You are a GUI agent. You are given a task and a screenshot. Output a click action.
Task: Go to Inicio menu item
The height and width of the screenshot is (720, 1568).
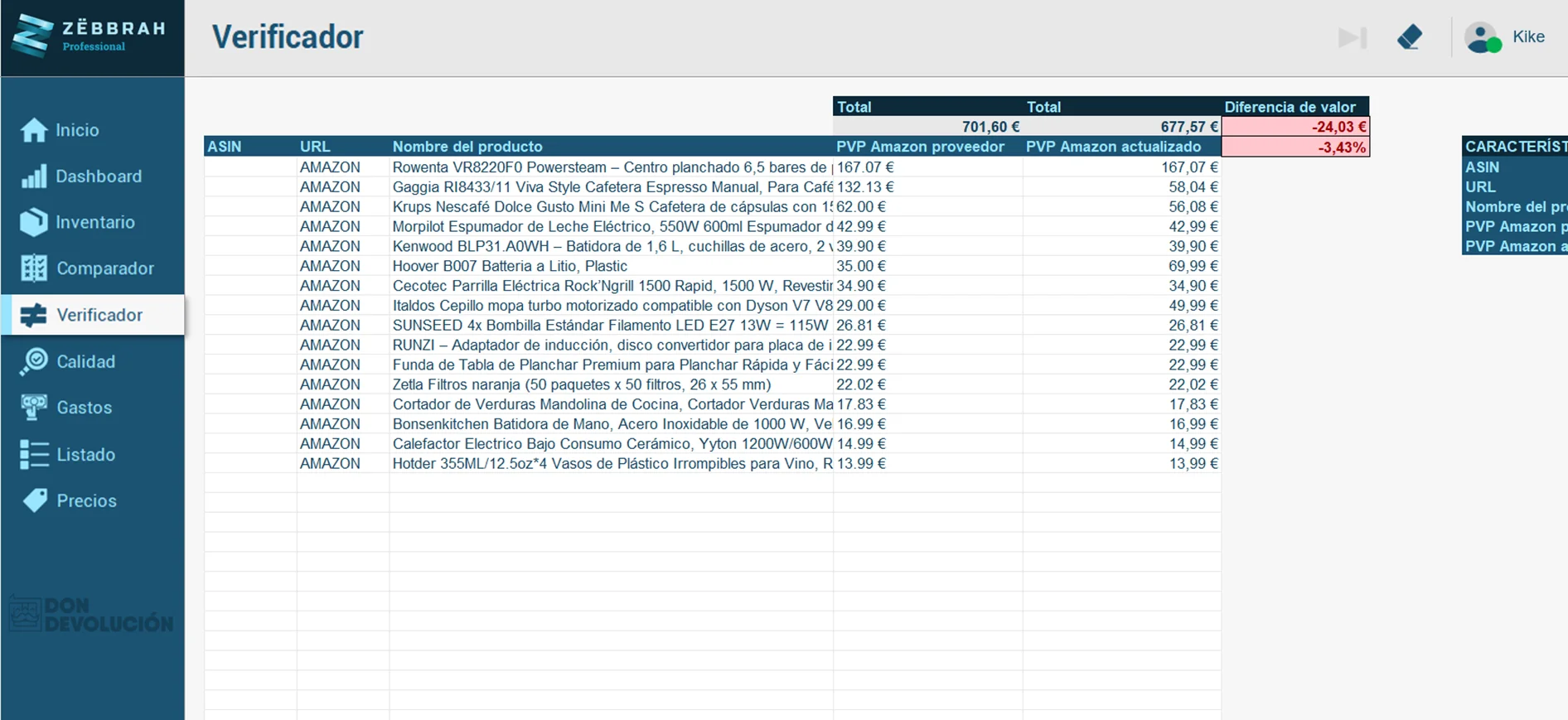click(77, 130)
